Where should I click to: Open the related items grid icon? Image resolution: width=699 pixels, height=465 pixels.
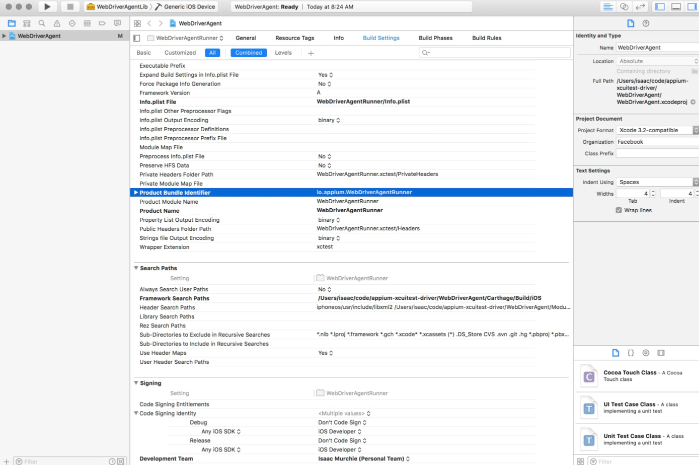(x=137, y=22)
